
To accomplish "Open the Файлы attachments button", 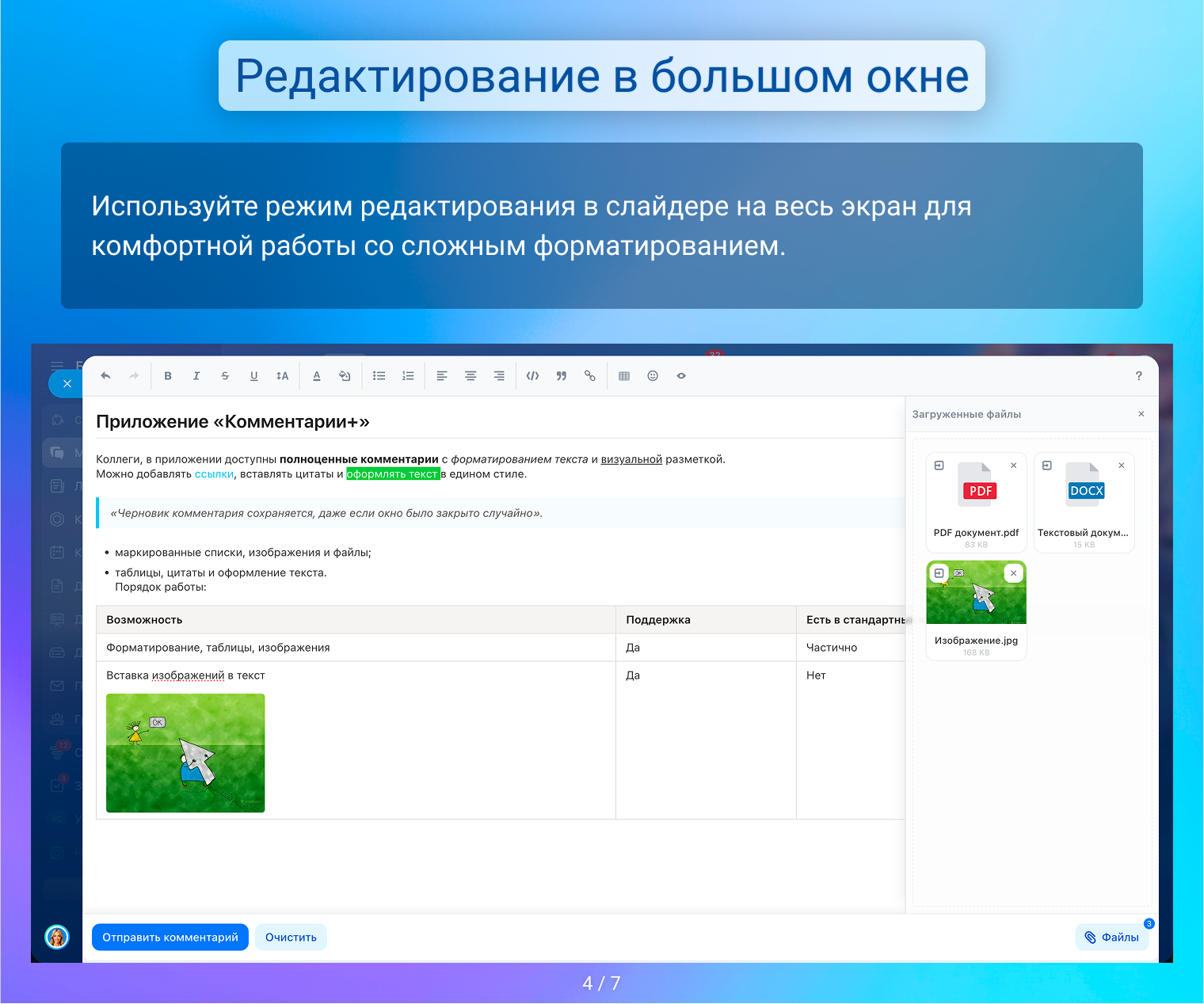I will click(x=1112, y=937).
